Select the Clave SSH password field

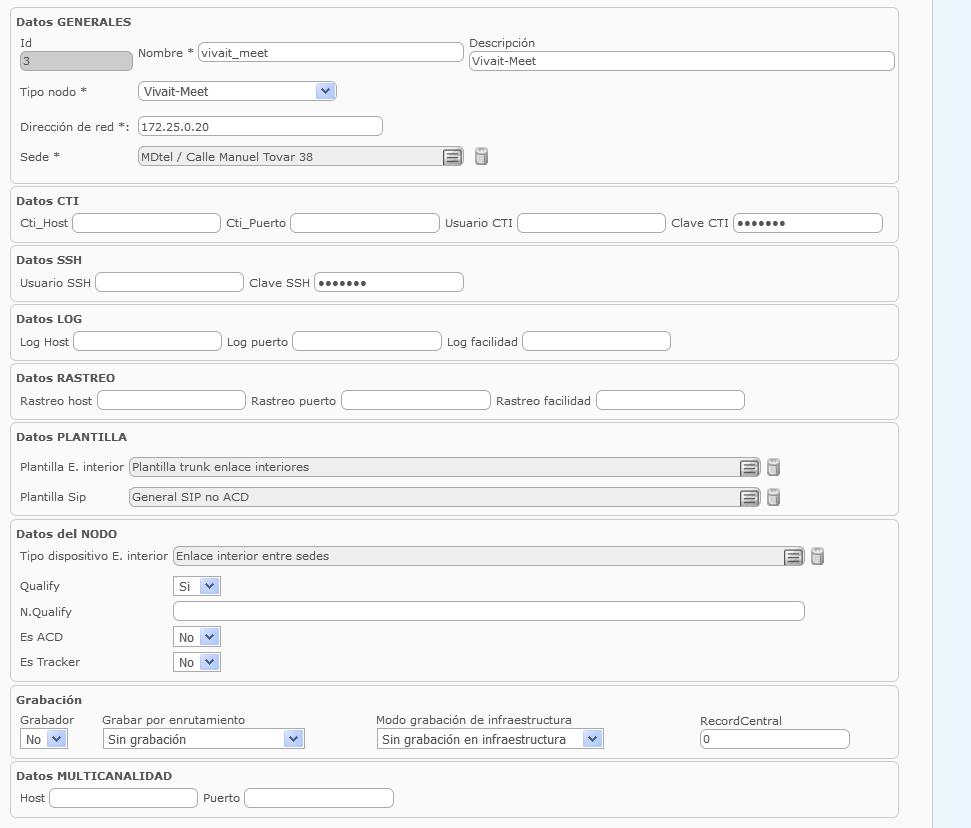[x=389, y=282]
